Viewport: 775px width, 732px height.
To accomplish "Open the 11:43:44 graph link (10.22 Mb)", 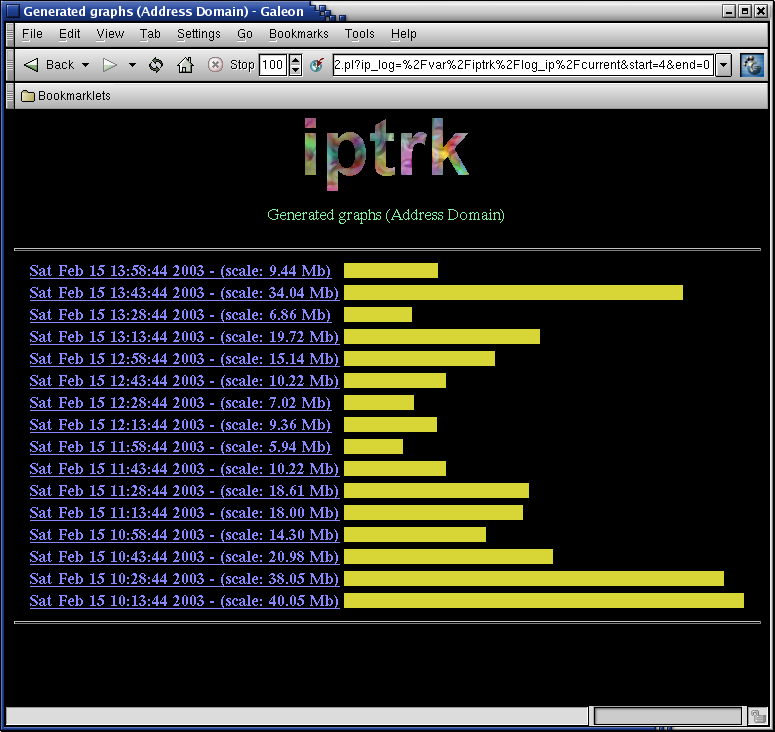I will click(184, 469).
